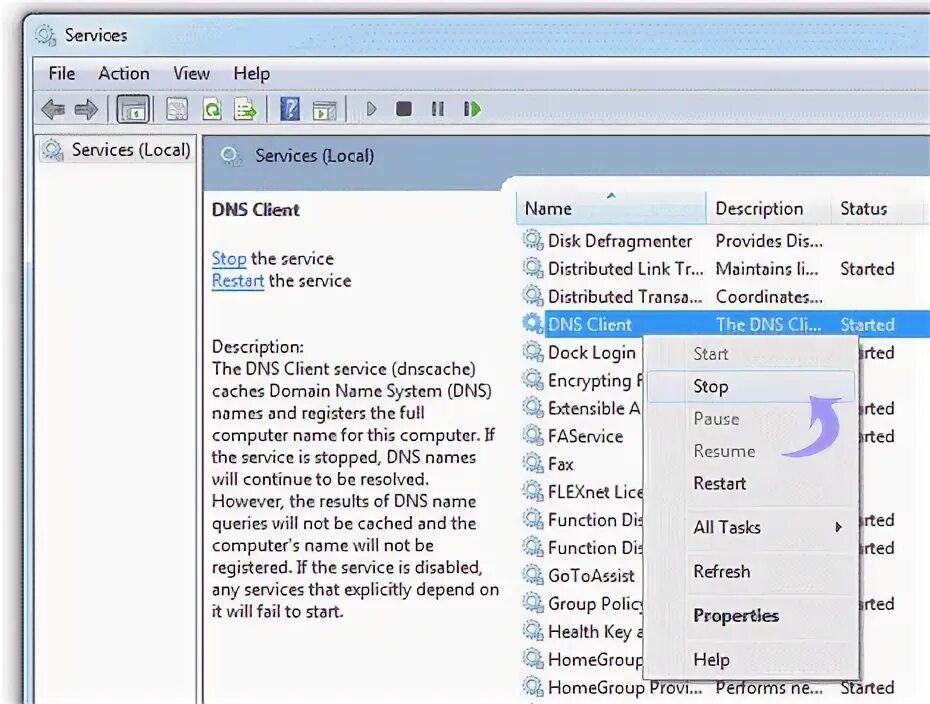
Task: Sort by the Description column header
Action: [x=768, y=208]
